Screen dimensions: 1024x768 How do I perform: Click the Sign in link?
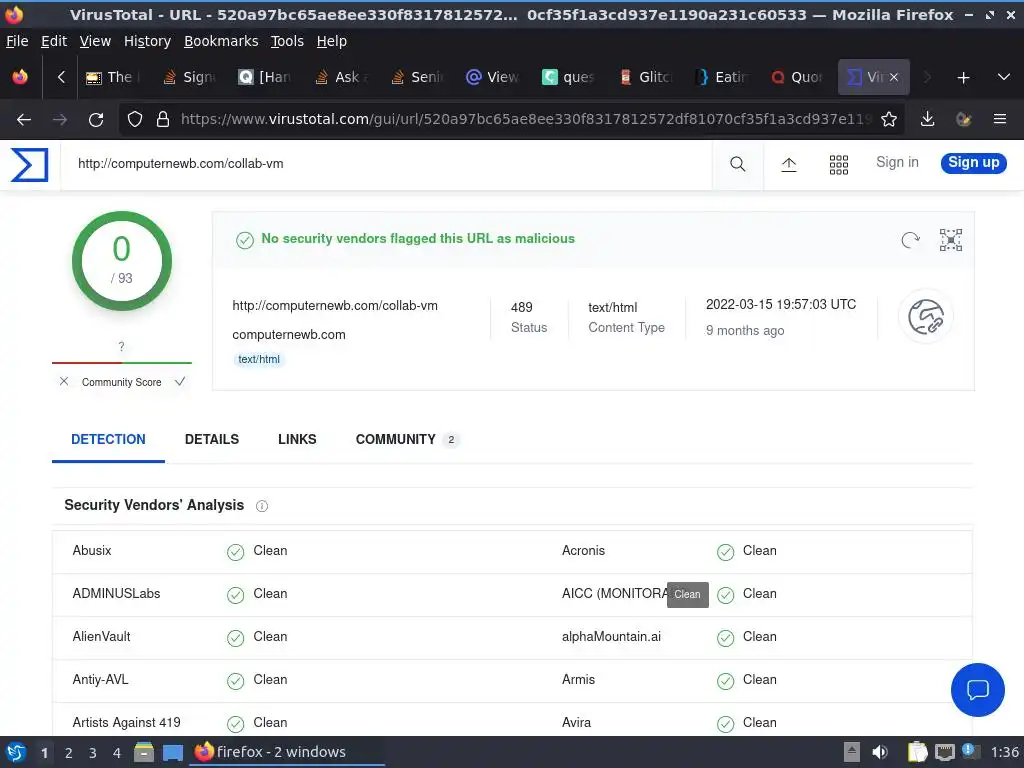click(897, 163)
